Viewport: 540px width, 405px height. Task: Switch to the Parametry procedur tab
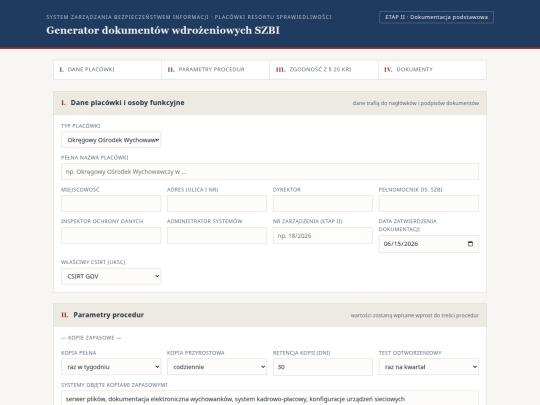pyautogui.click(x=216, y=70)
